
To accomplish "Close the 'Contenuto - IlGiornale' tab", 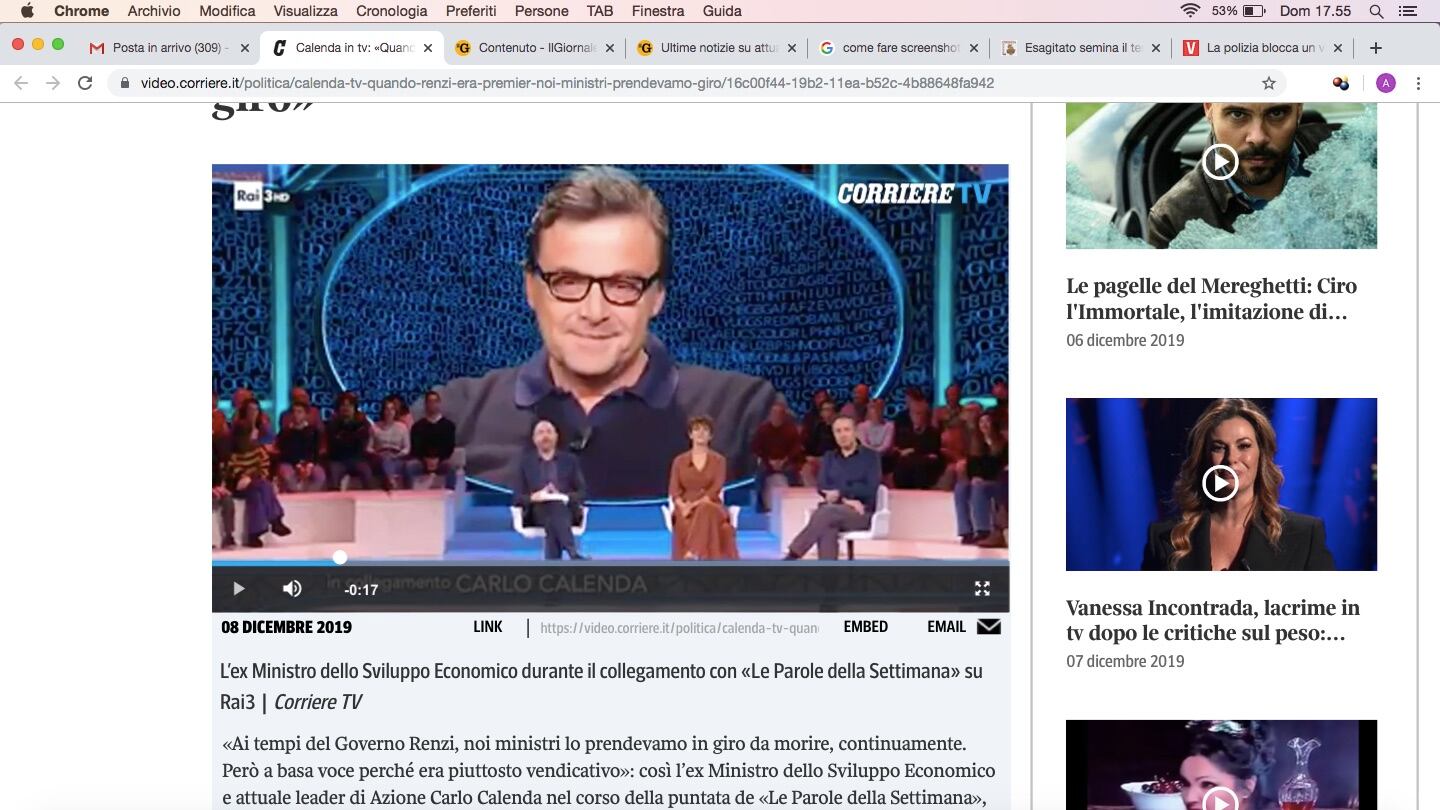I will (x=610, y=47).
